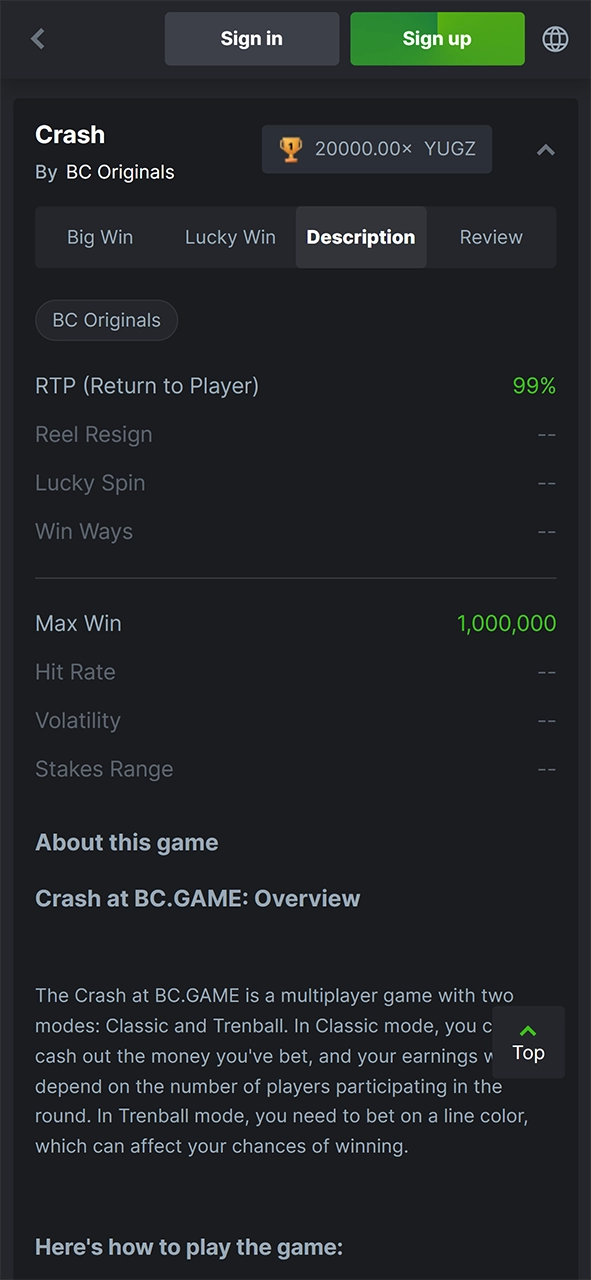This screenshot has width=591, height=1280.
Task: Click the green arrow inside the Top button
Action: [x=528, y=1030]
